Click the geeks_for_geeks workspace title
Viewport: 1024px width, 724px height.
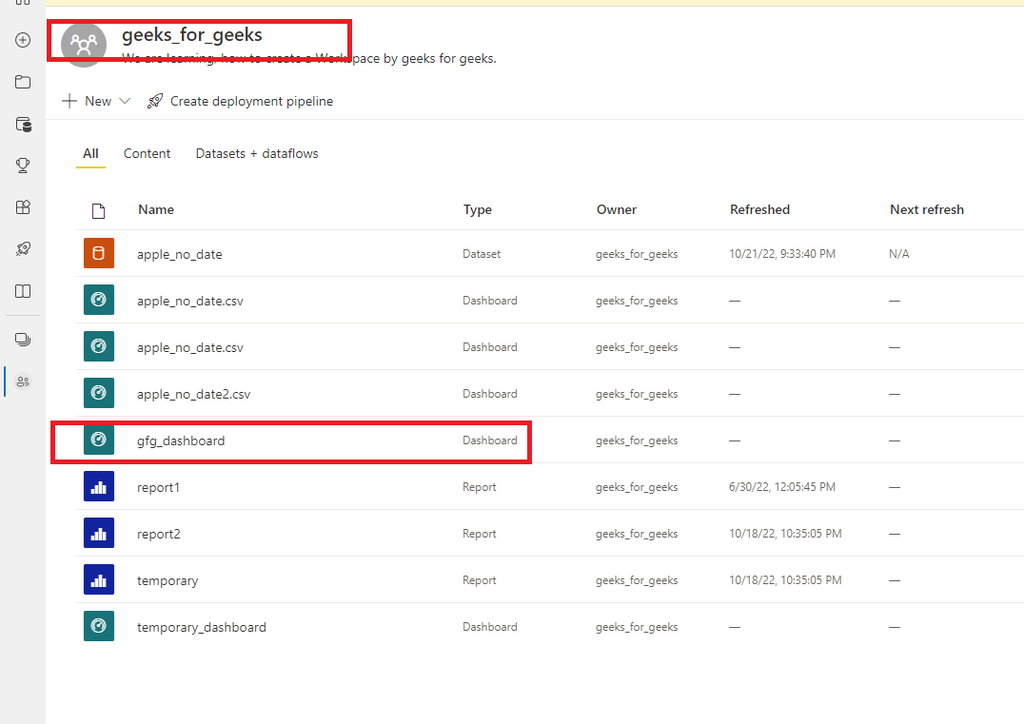192,35
